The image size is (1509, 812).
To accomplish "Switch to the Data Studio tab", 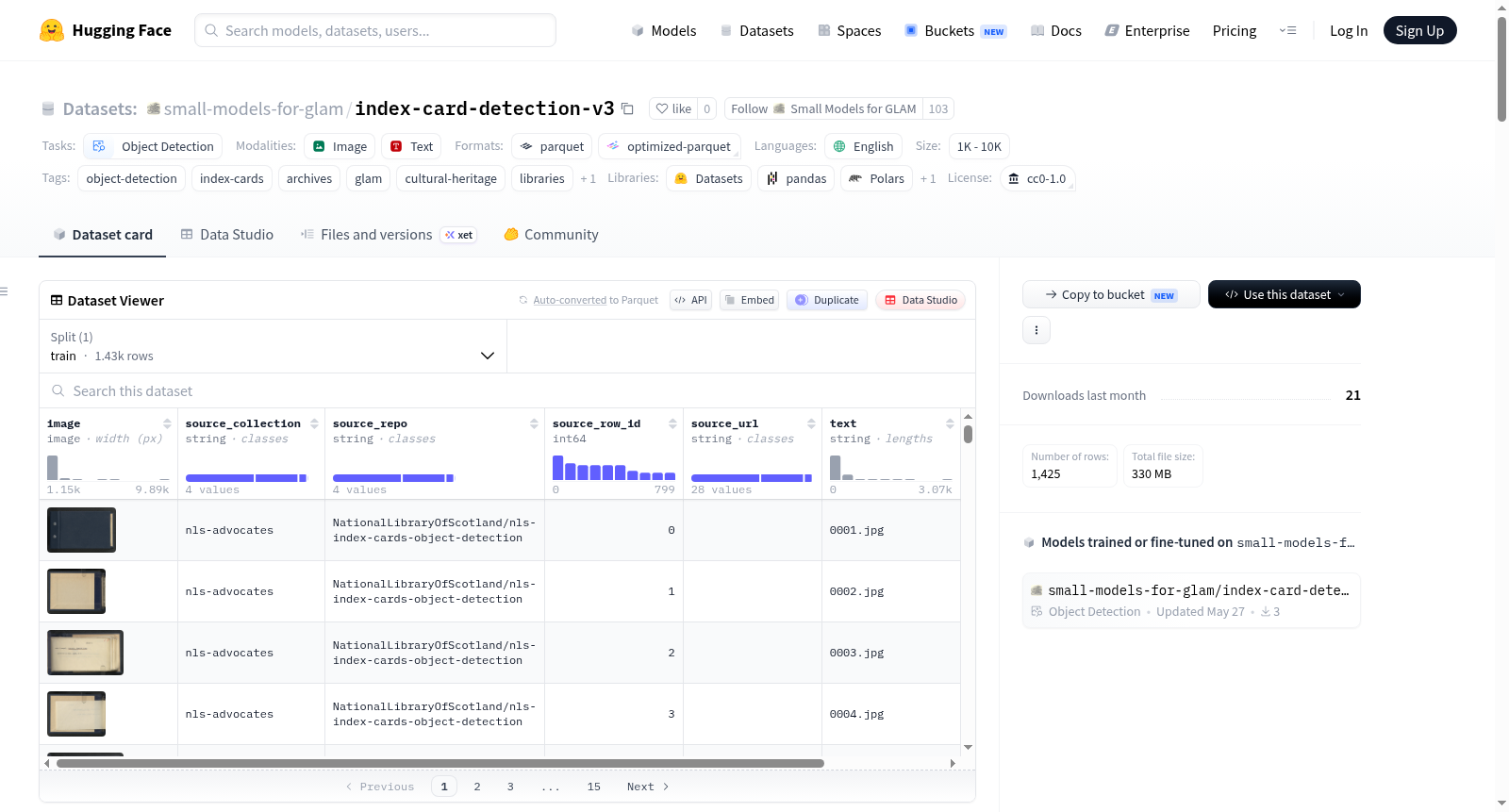I will coord(226,235).
